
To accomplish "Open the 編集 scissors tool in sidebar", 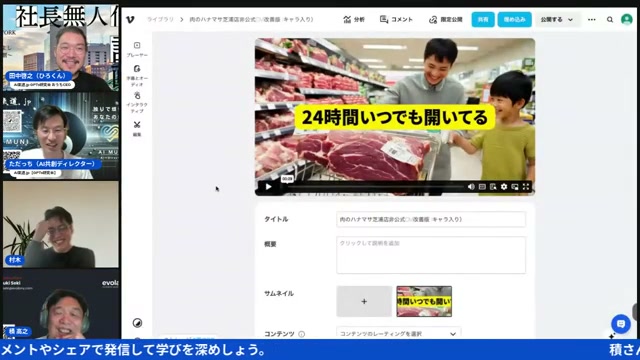I will pos(137,128).
